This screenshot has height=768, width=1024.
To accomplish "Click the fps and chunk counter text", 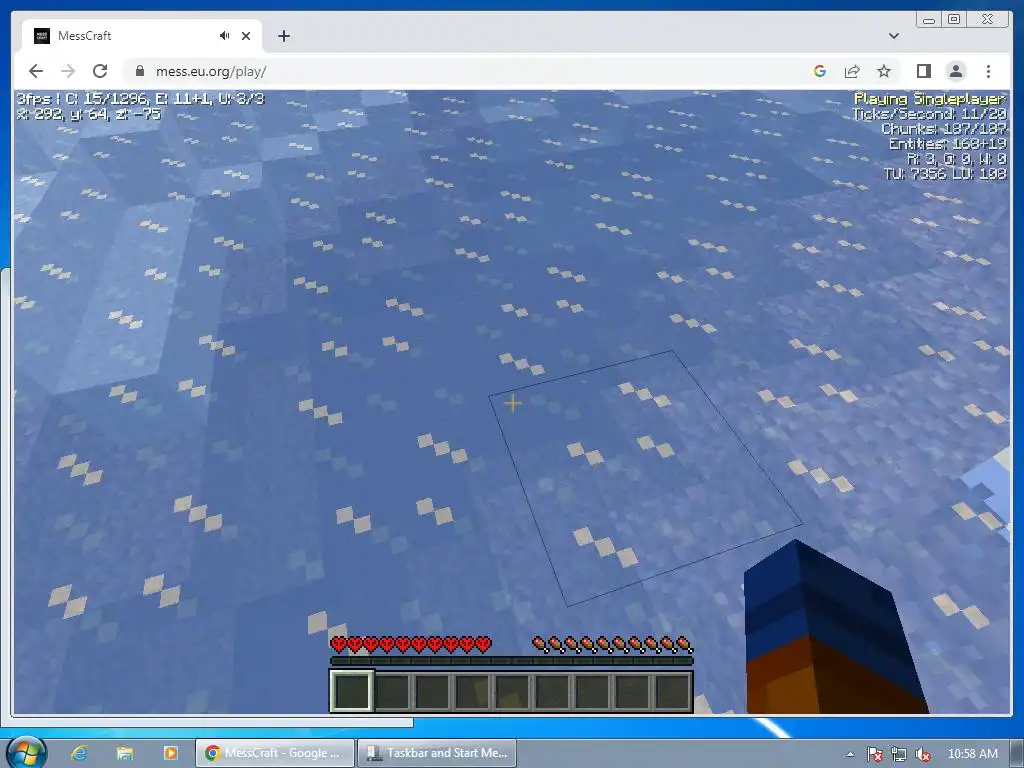I will coord(140,99).
